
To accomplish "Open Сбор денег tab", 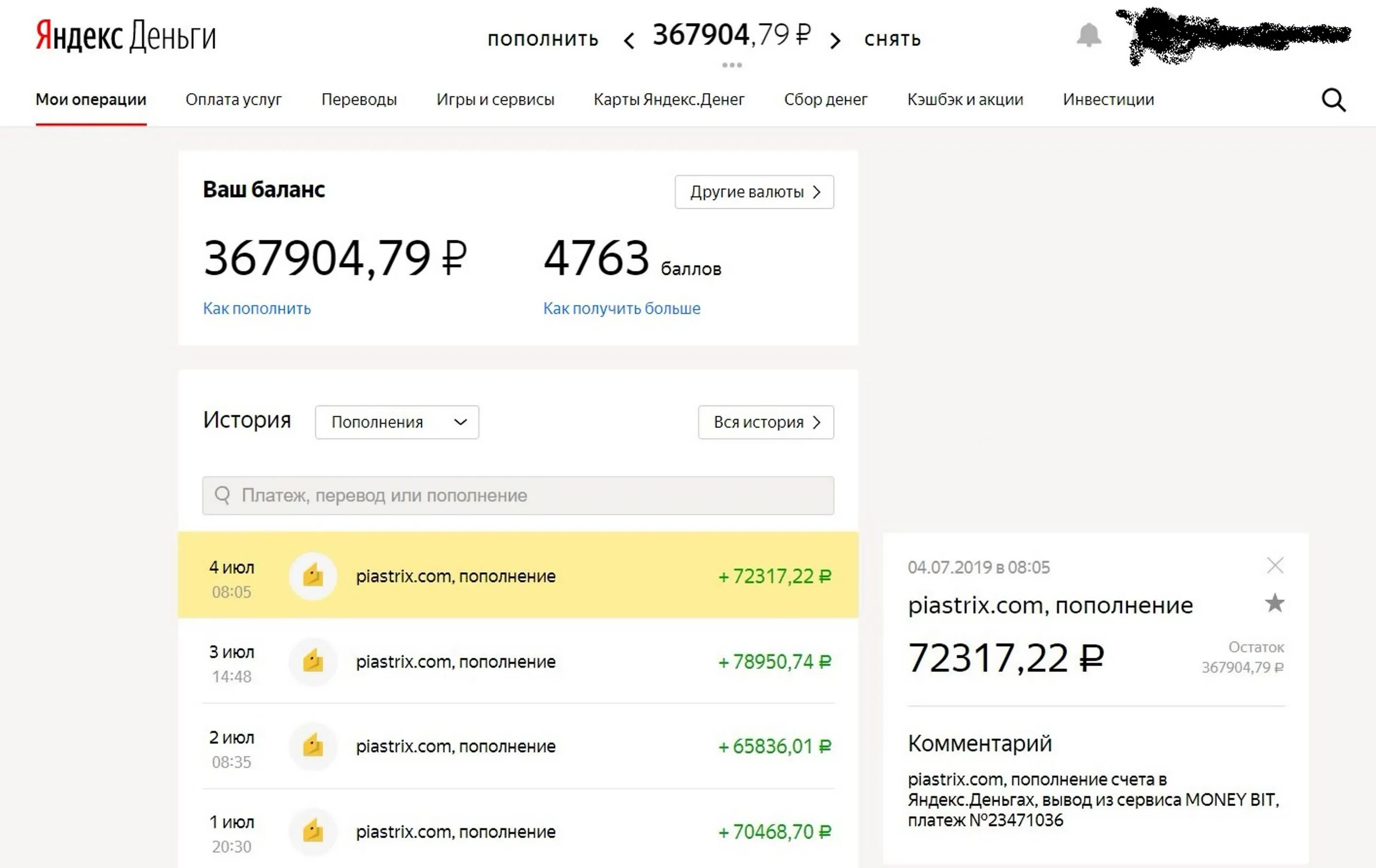I will click(826, 100).
